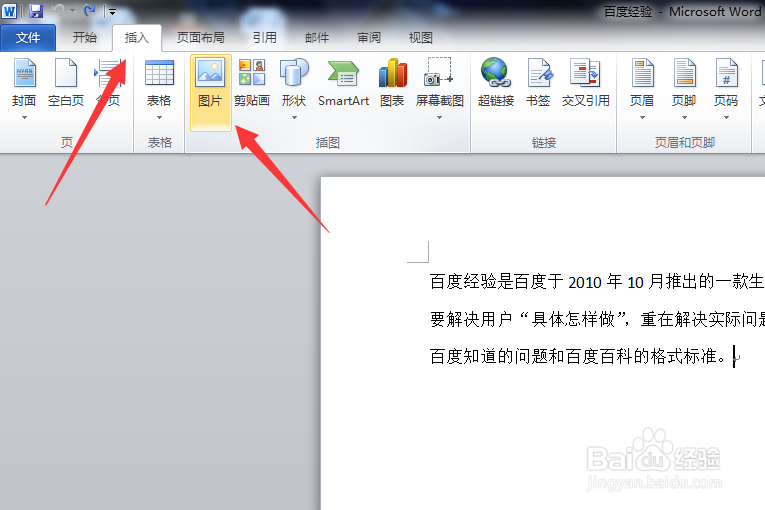Insert a 图片 picture from file
Viewport: 765px width, 510px height.
[x=210, y=92]
